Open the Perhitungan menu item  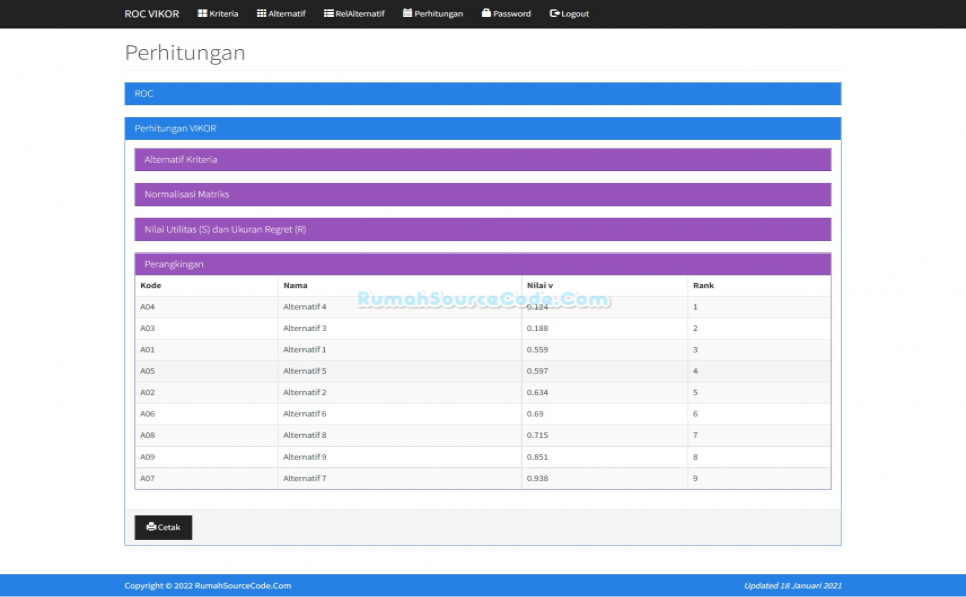point(432,13)
